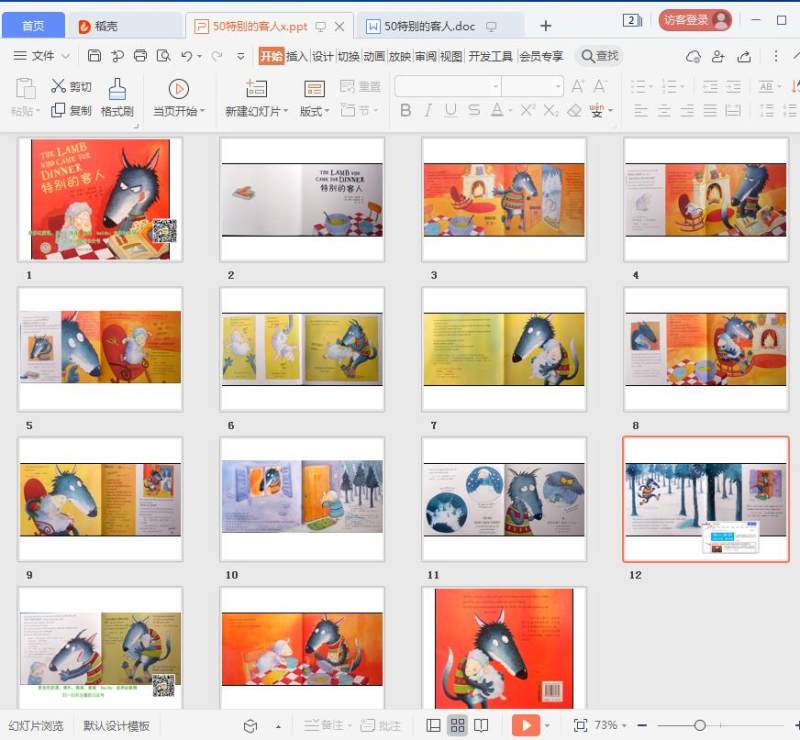800x740 pixels.
Task: Toggle Subscript formatting
Action: 551,110
